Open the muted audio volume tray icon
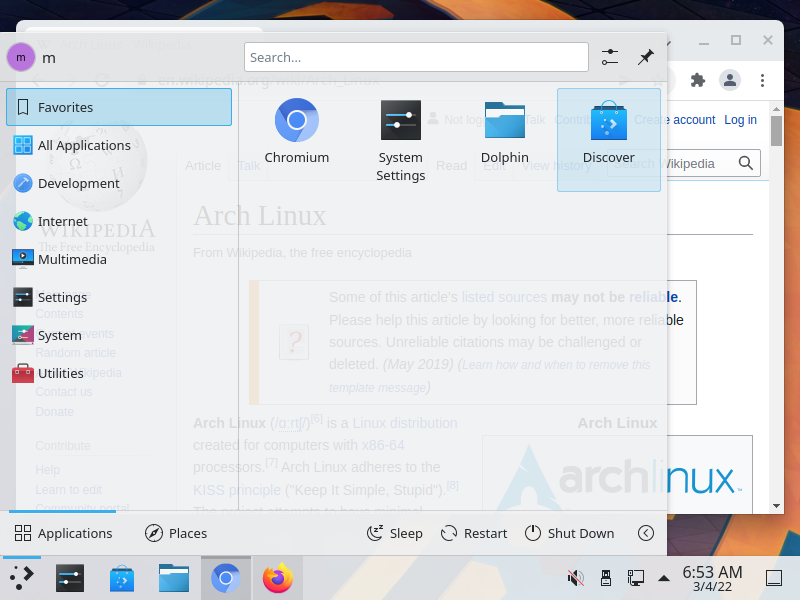Image resolution: width=800 pixels, height=600 pixels. coord(576,578)
